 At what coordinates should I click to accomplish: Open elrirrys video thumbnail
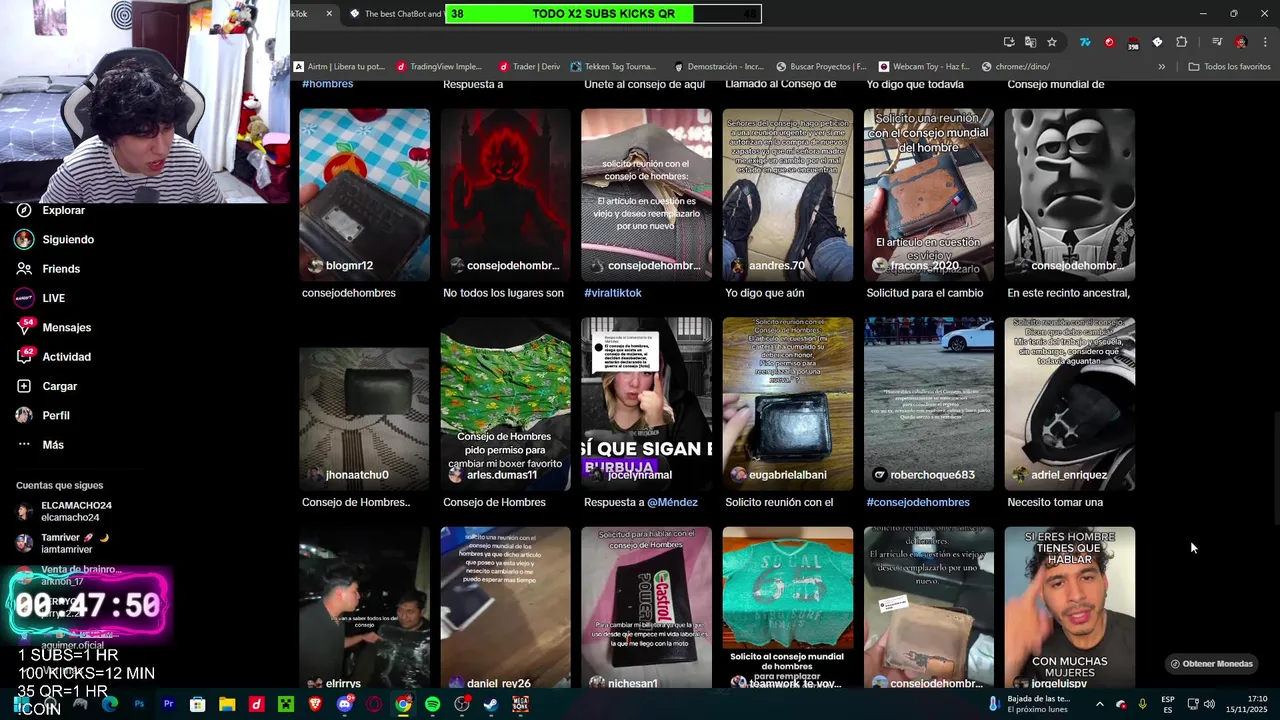pos(364,608)
